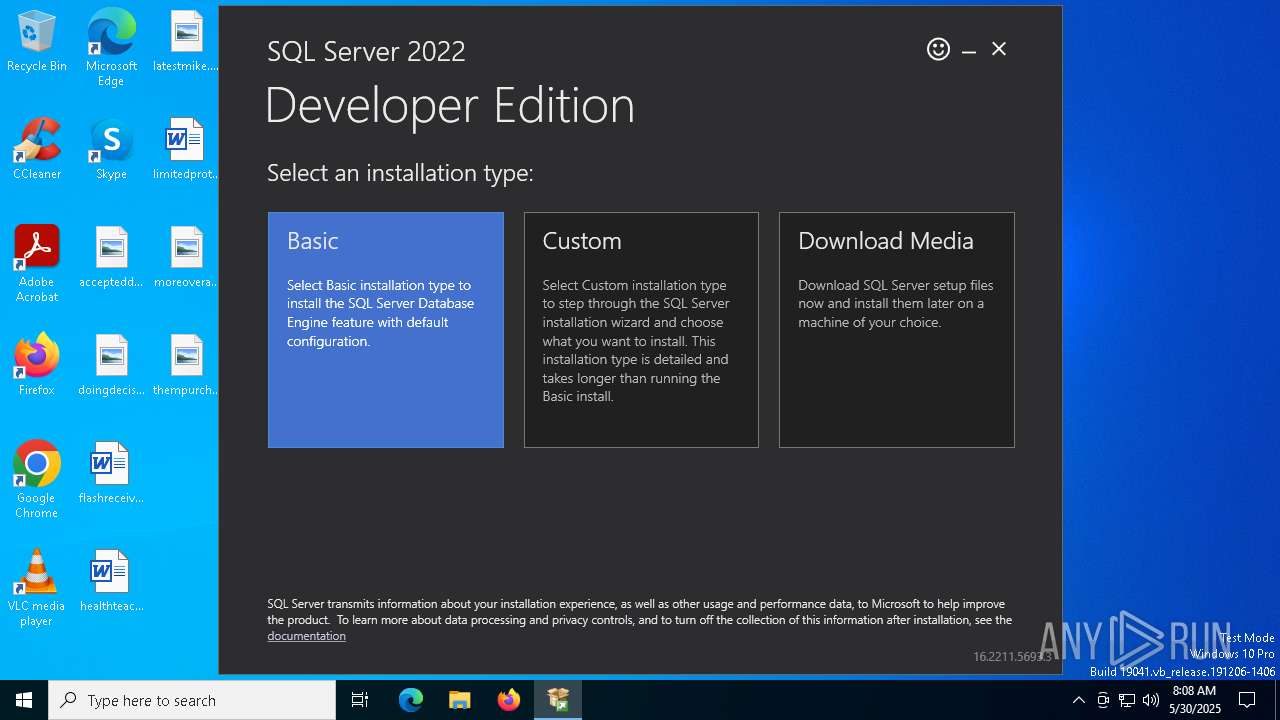Open network settings tray icon

pyautogui.click(x=1127, y=700)
